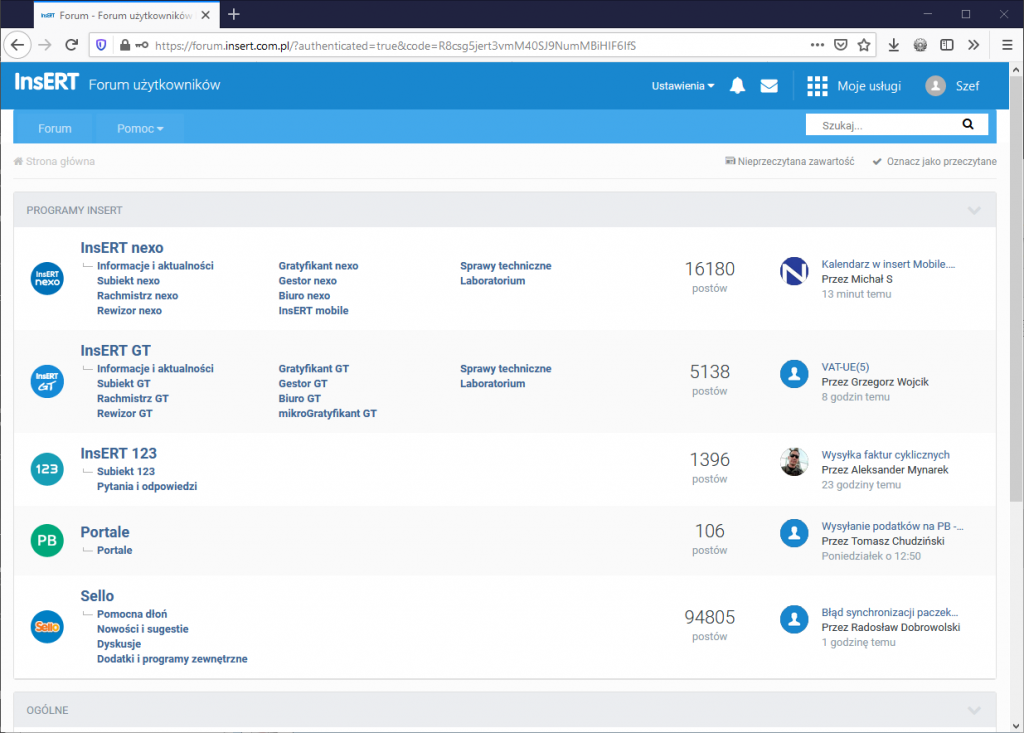Click the Sello forum icon
The height and width of the screenshot is (733, 1024).
[47, 627]
